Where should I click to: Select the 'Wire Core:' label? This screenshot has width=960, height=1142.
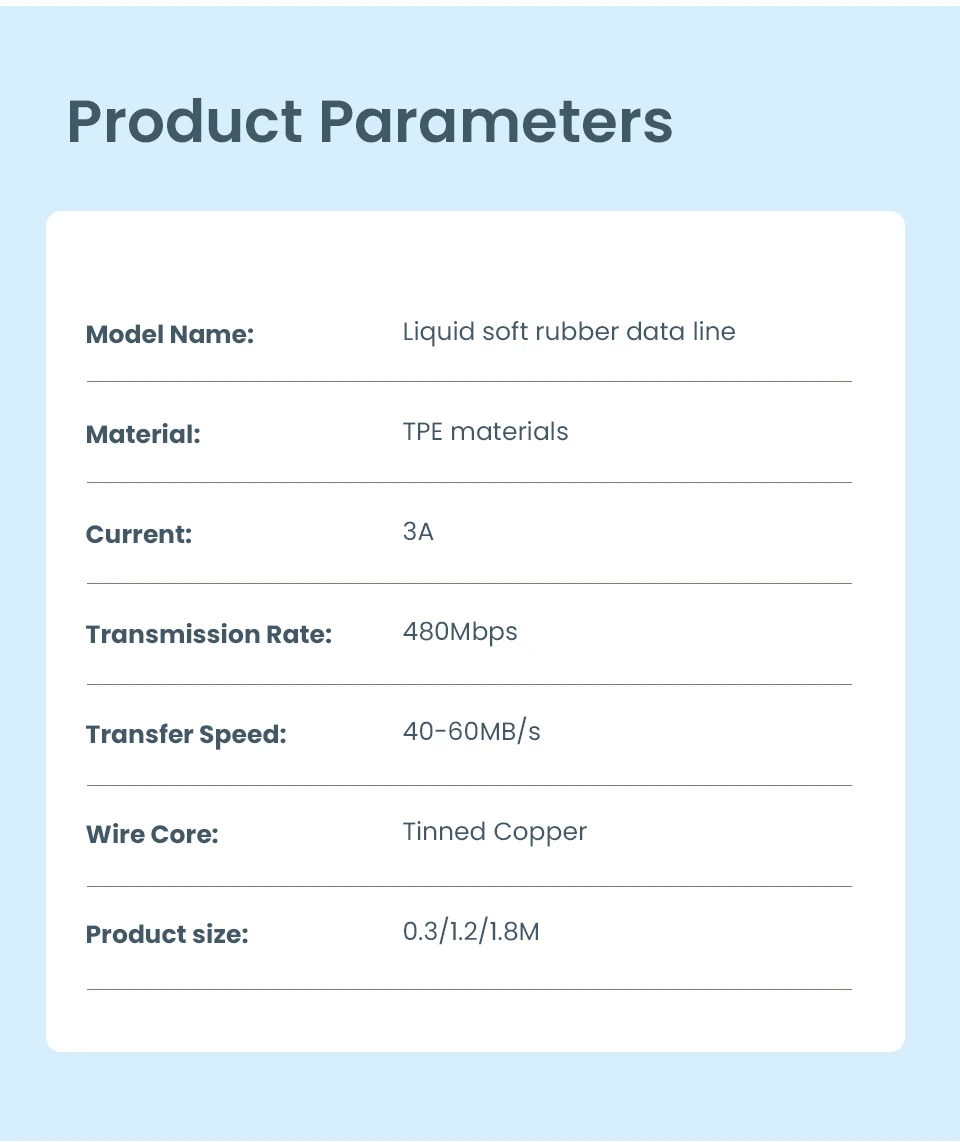tap(152, 834)
